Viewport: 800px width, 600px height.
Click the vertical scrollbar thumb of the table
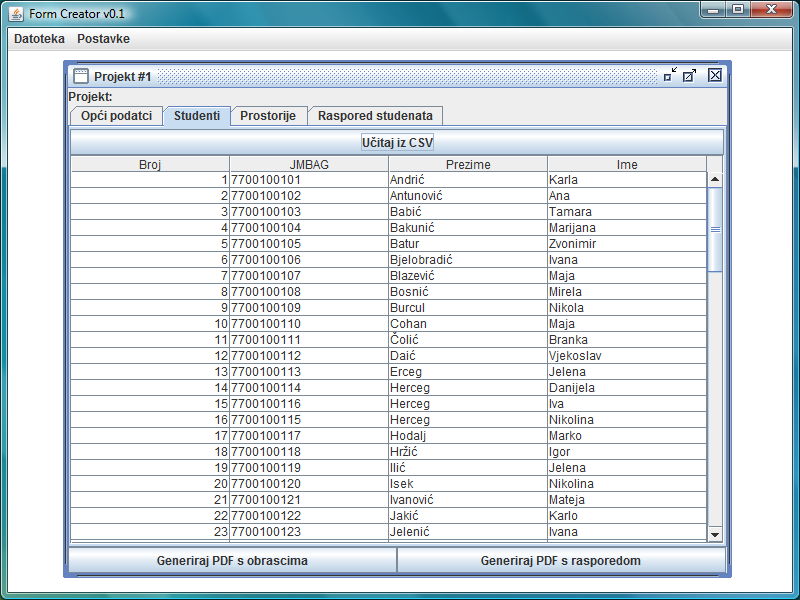714,229
